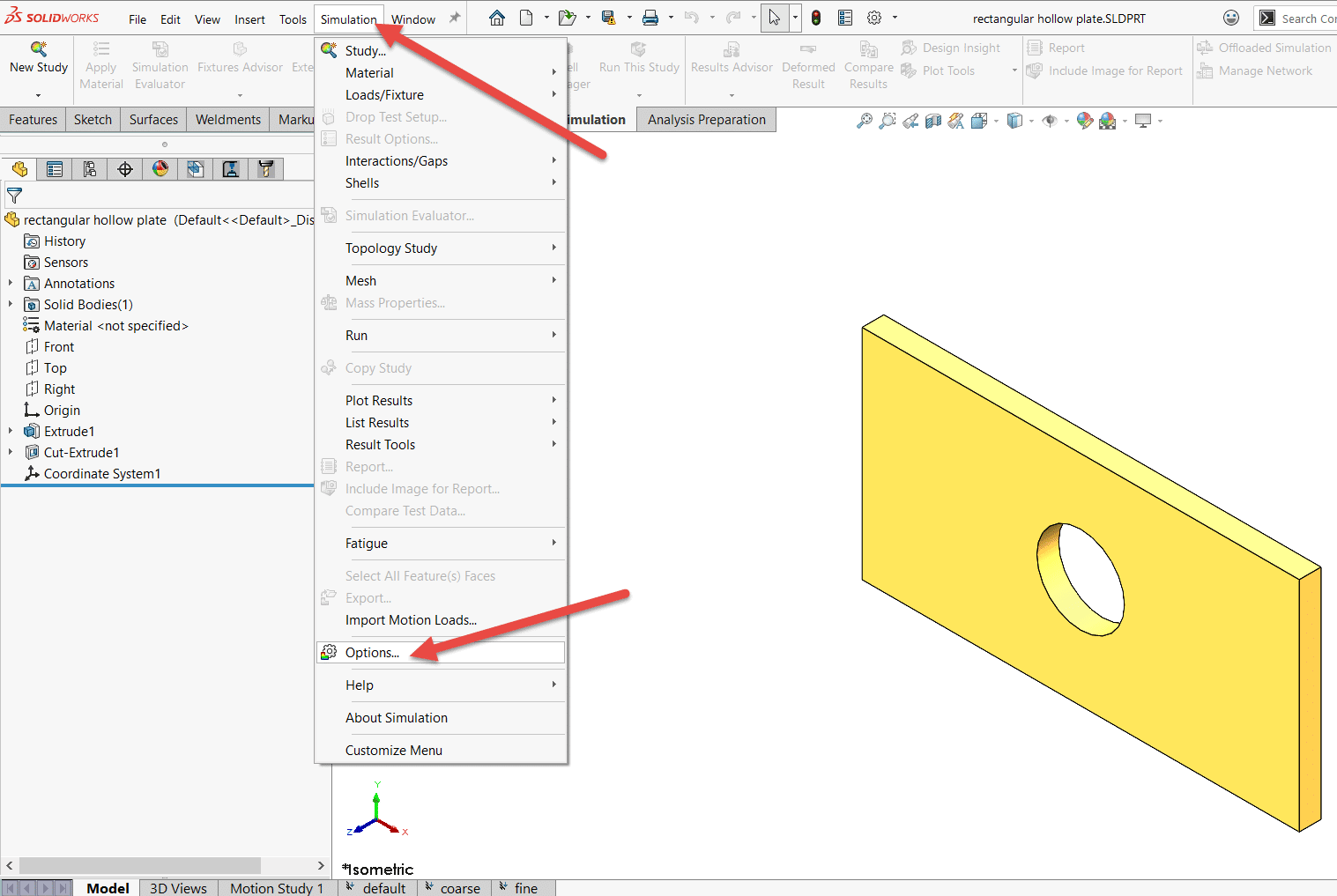Click the Print icon in toolbar

pyautogui.click(x=650, y=18)
